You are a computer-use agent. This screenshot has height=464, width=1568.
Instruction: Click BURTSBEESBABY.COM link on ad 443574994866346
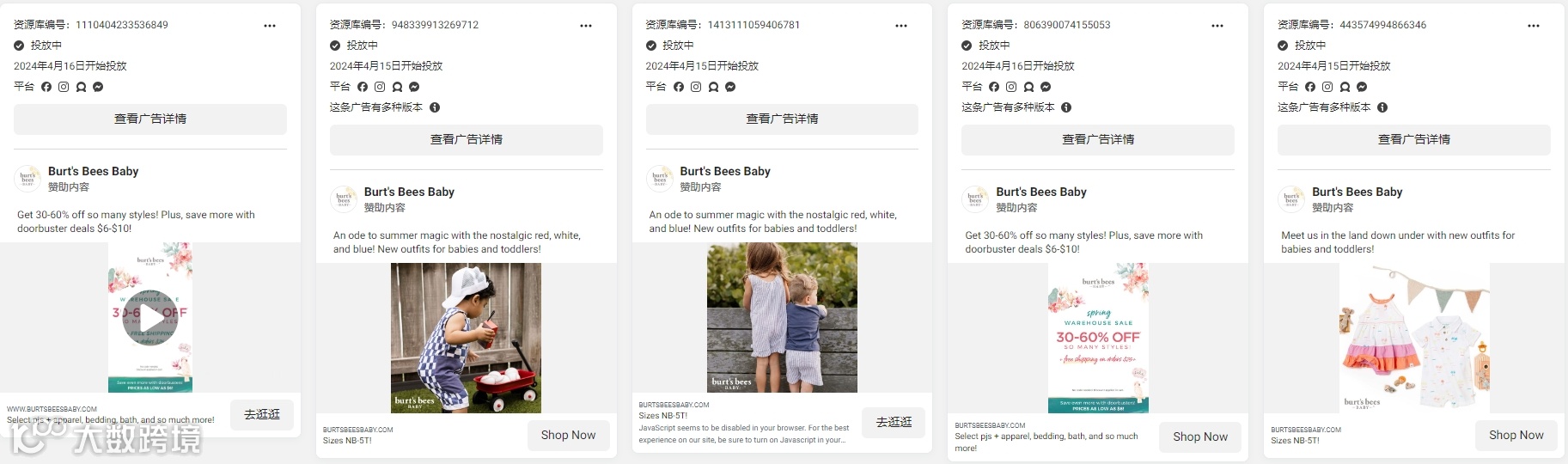click(1306, 430)
